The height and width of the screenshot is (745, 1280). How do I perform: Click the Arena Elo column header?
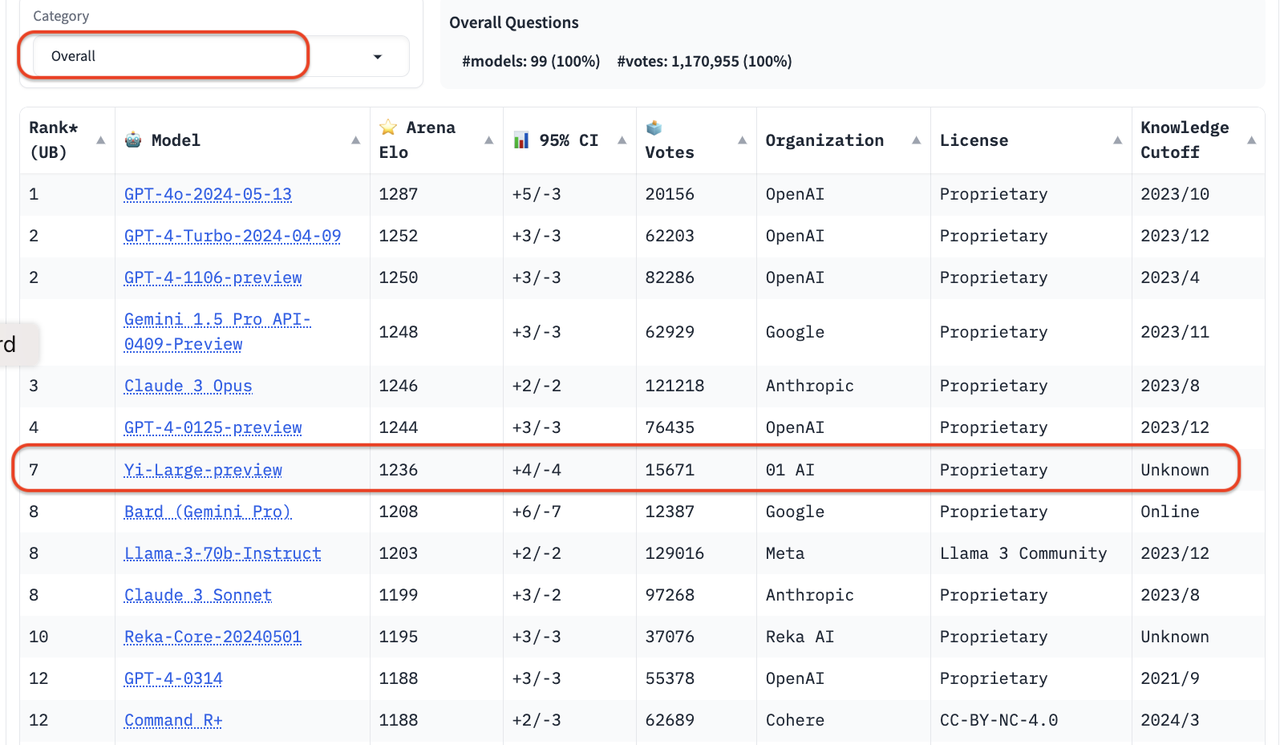pos(417,140)
